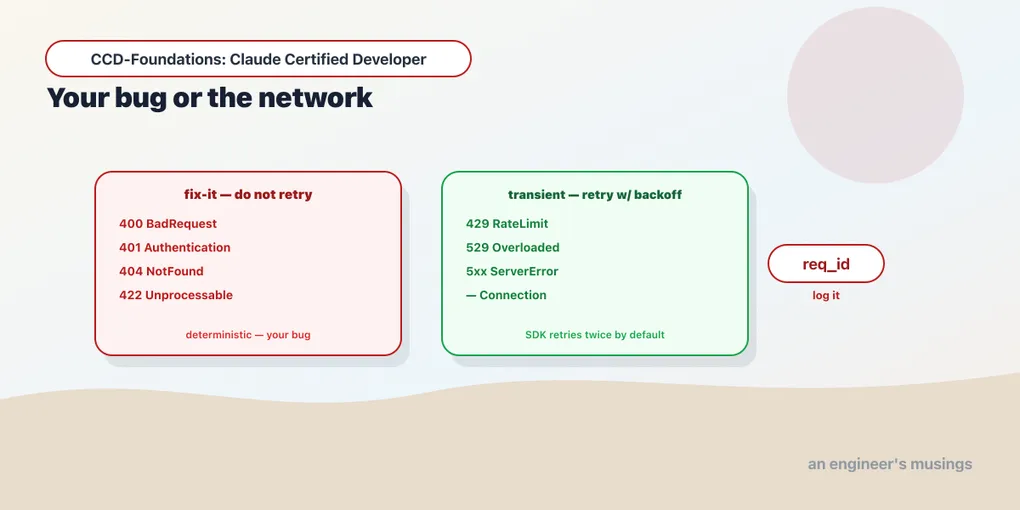Click the '400 BadRequest' line
Image resolution: width=1020 pixels, height=510 pixels.
pyautogui.click(x=168, y=224)
